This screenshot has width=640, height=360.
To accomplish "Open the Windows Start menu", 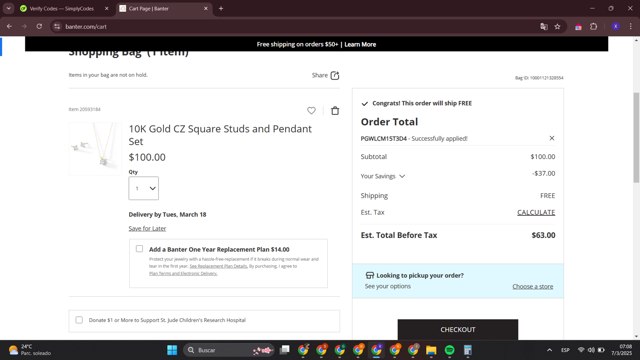I will pyautogui.click(x=172, y=350).
